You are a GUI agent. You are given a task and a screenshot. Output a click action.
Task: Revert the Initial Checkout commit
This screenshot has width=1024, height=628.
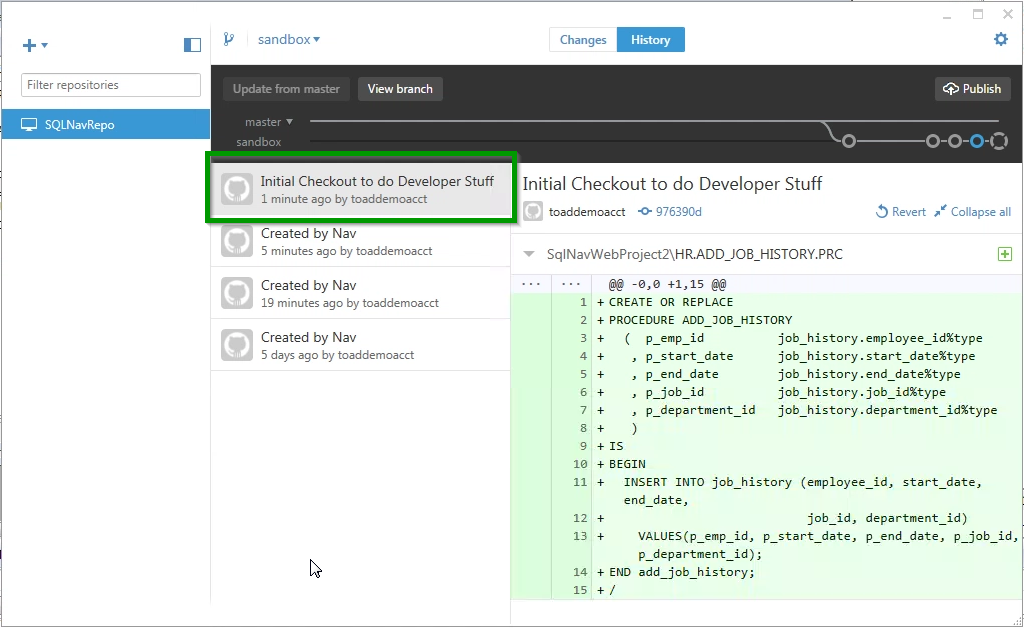click(901, 212)
